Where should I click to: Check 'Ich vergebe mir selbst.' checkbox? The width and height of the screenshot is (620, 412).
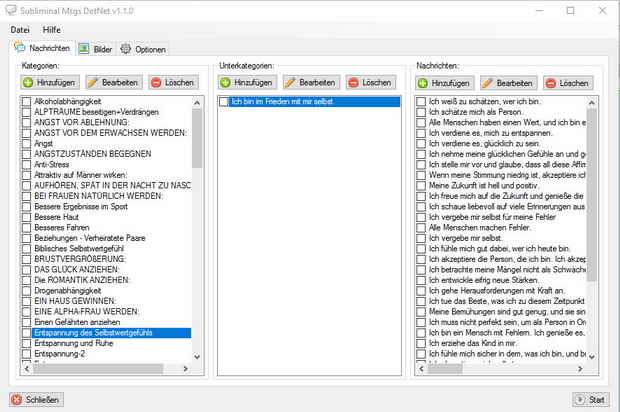coord(421,238)
